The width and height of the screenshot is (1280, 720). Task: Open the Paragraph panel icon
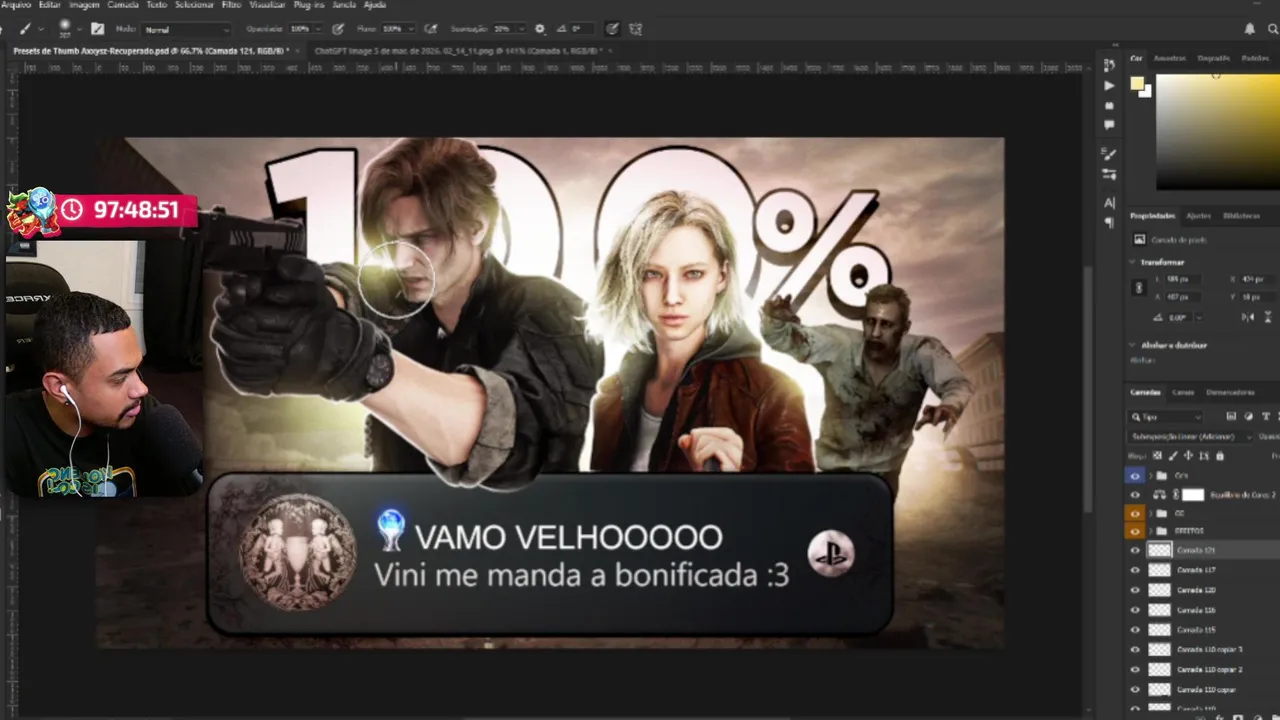click(x=1109, y=223)
